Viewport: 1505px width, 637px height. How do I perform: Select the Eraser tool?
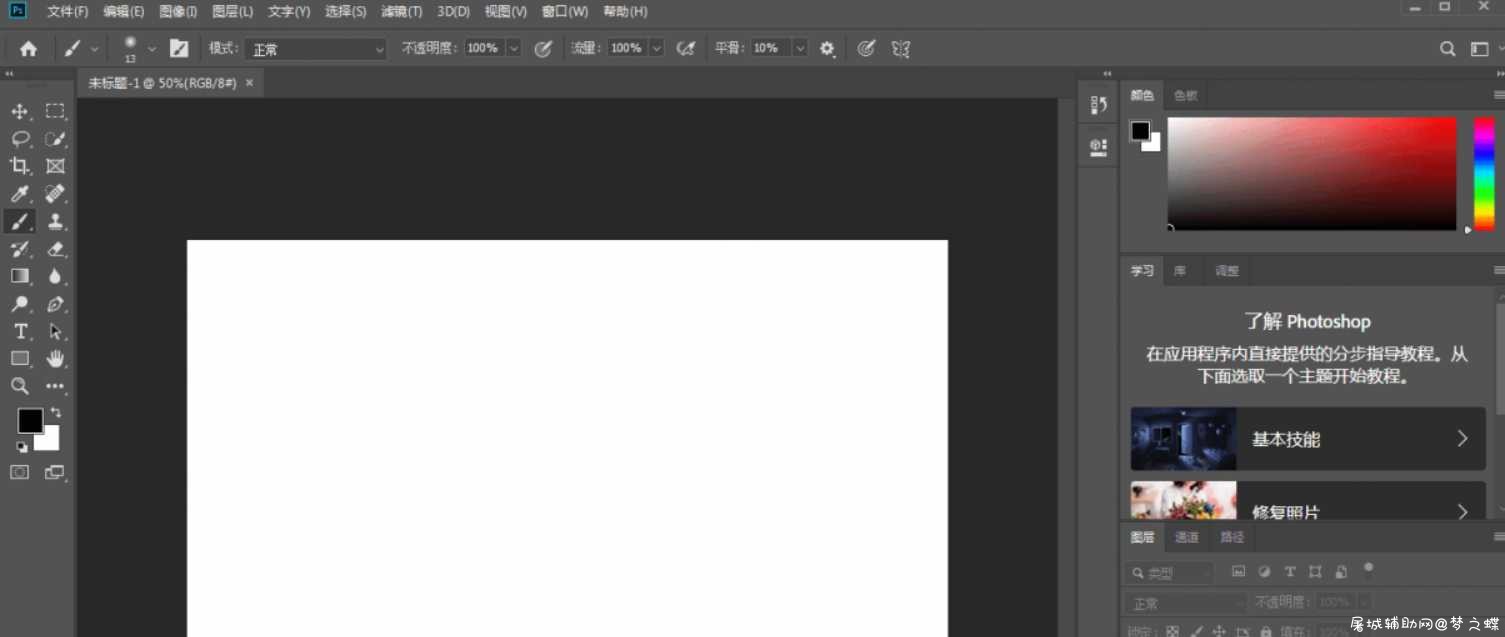[x=55, y=249]
